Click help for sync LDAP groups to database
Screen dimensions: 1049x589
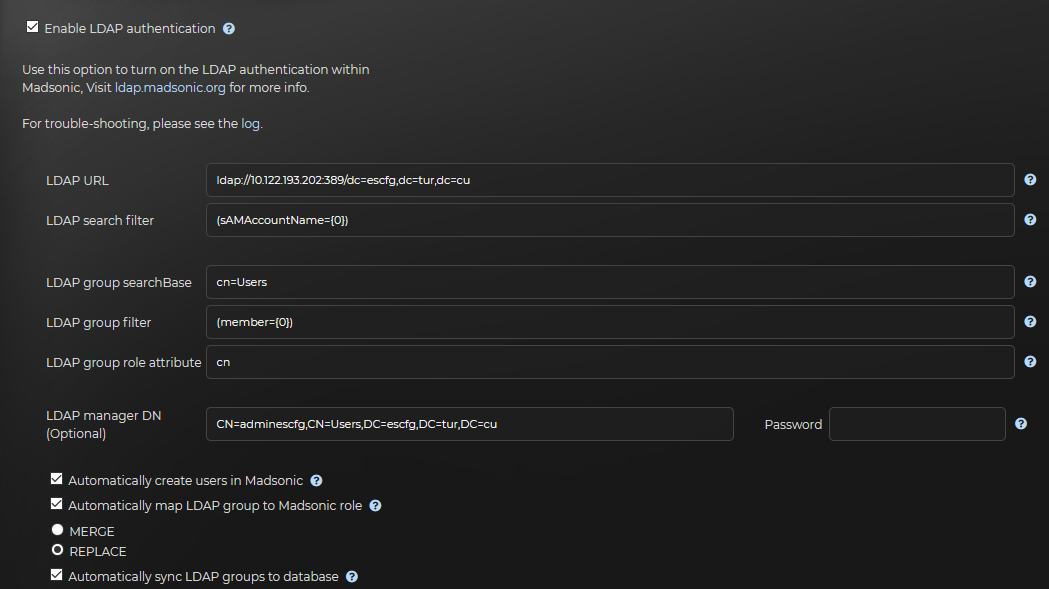click(352, 577)
